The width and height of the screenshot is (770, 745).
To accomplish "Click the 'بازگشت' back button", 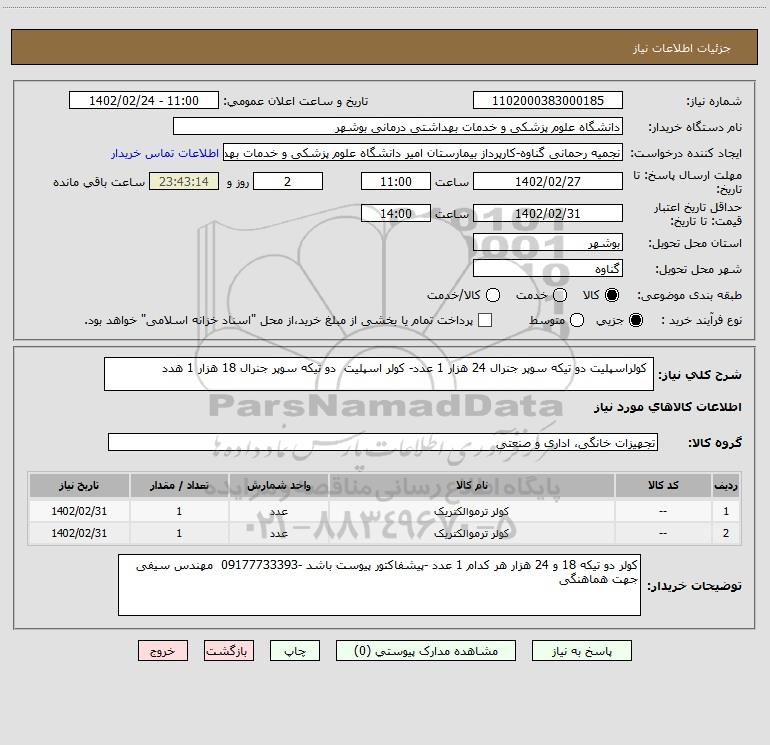I will (231, 650).
